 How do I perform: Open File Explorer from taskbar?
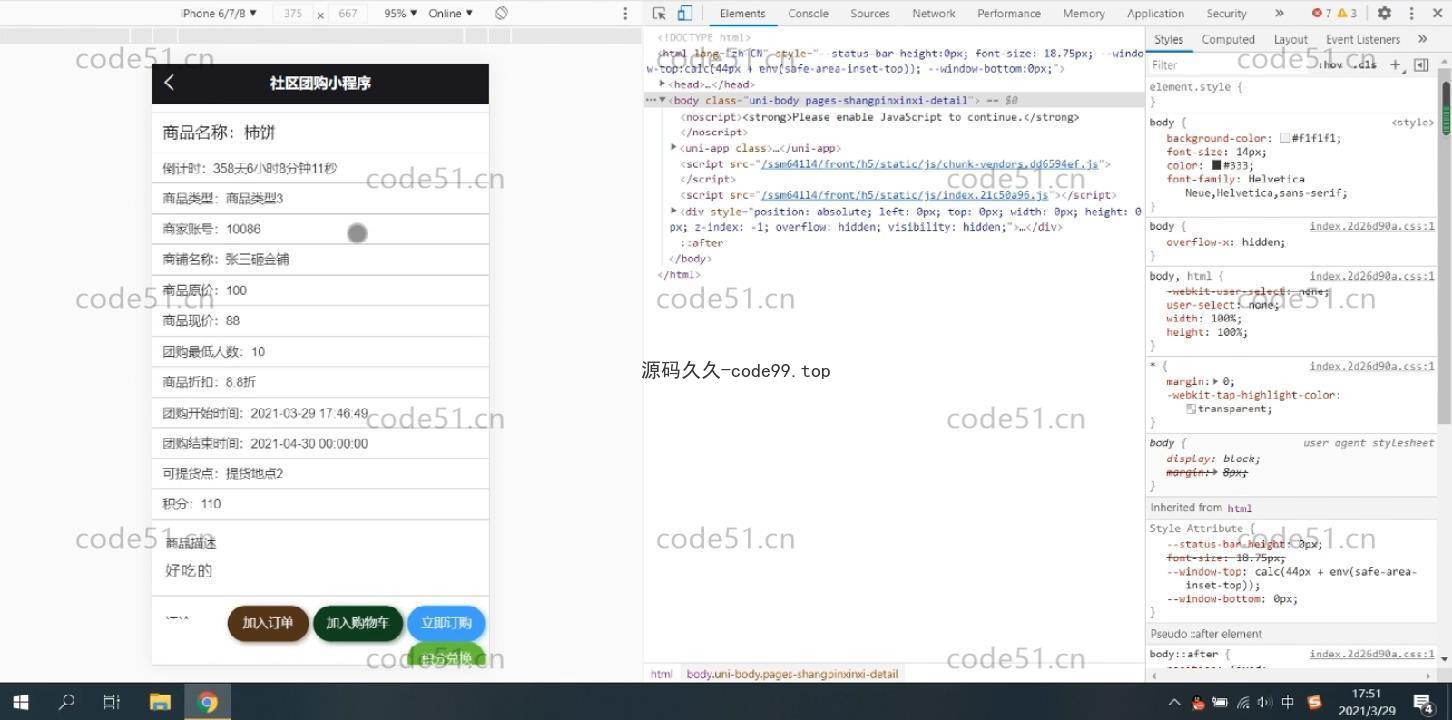(160, 702)
